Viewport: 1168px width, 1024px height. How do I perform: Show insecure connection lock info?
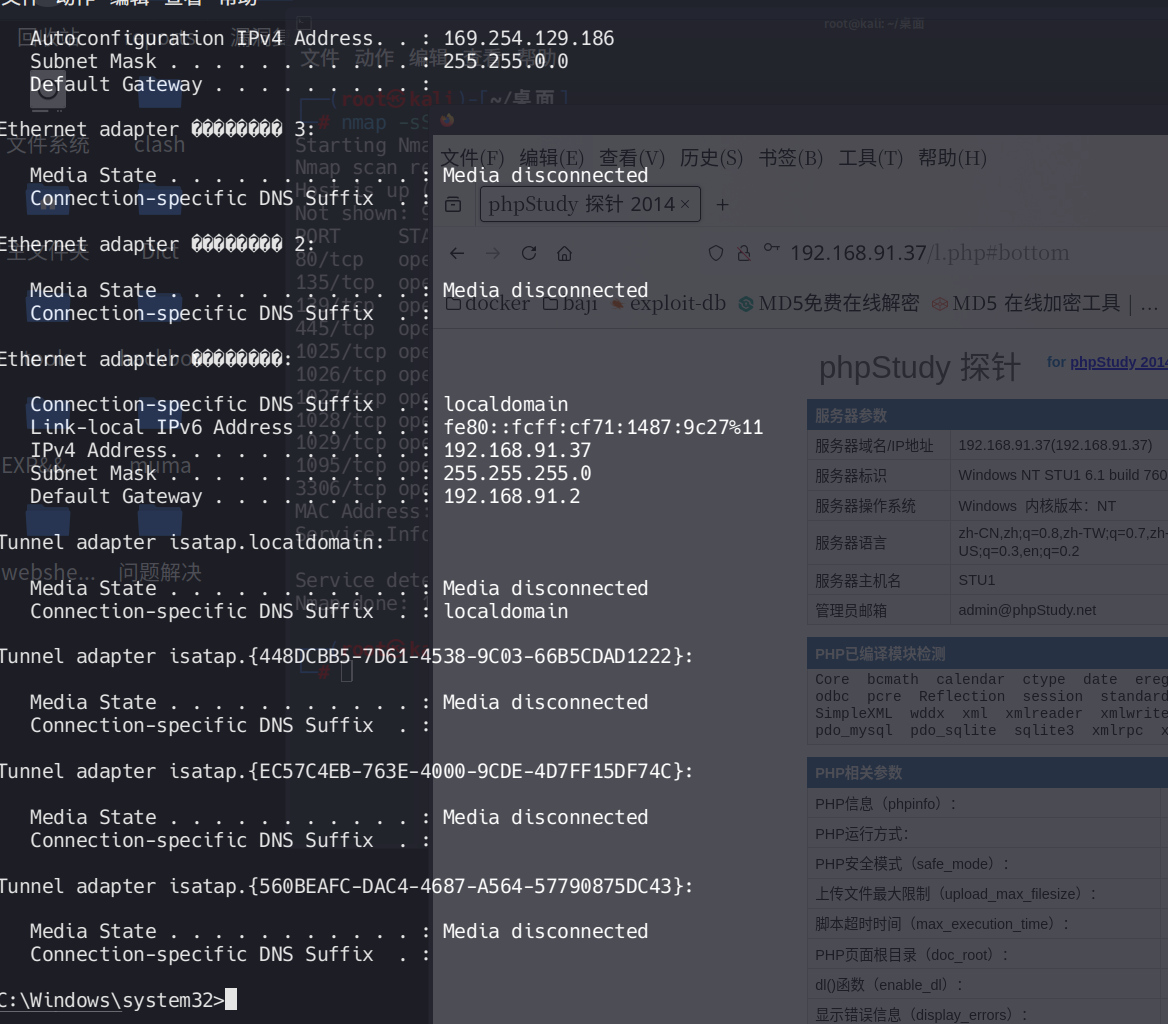pyautogui.click(x=743, y=253)
